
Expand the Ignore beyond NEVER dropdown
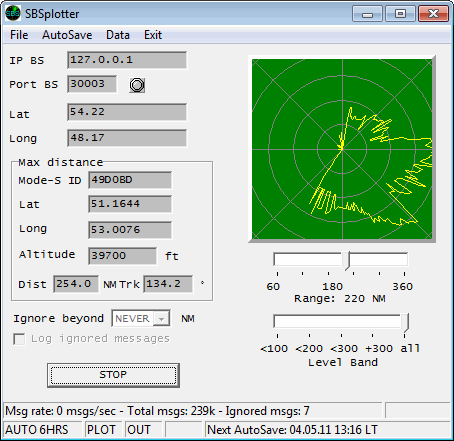click(161, 319)
